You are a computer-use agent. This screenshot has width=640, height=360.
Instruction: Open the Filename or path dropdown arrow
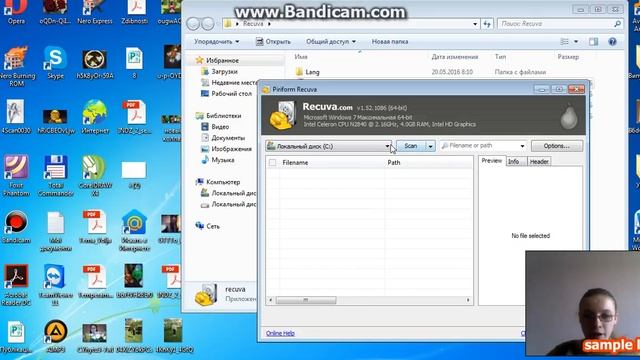click(x=522, y=146)
